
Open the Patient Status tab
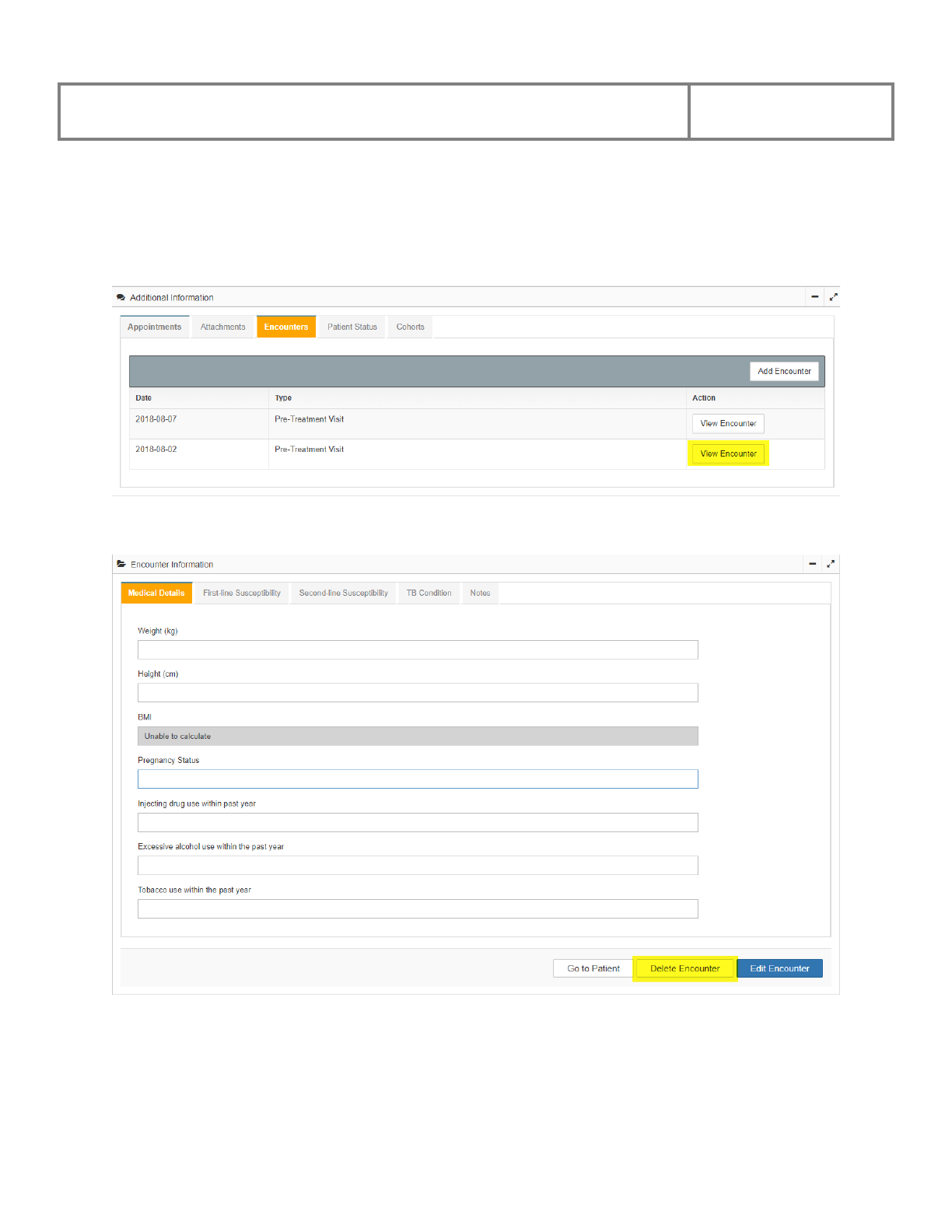point(352,327)
